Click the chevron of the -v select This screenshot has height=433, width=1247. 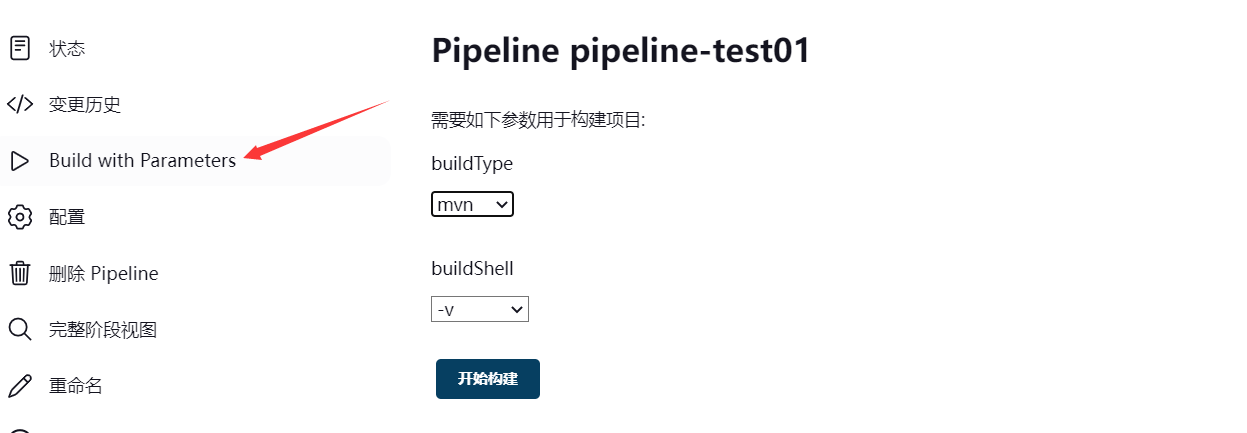516,309
